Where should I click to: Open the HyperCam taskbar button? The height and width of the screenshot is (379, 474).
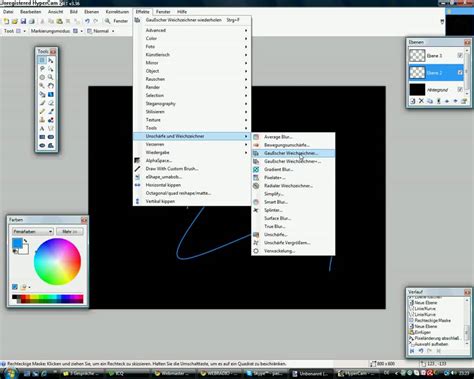(357, 374)
